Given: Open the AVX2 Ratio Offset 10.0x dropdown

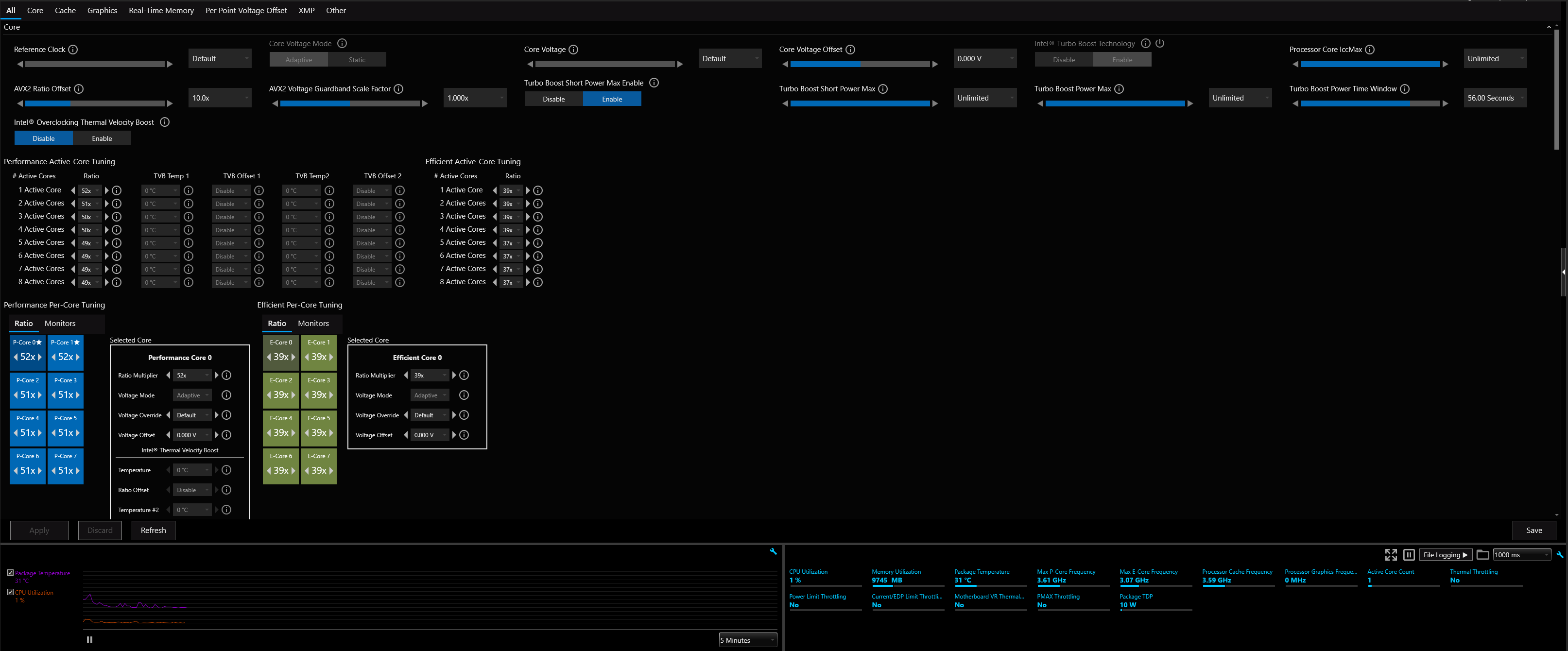Looking at the screenshot, I should pos(220,98).
